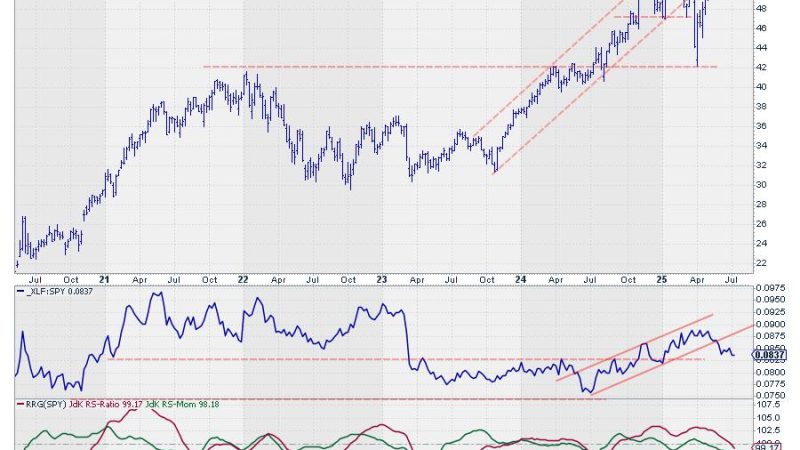Click the XLF:SPY legend line marker
The height and width of the screenshot is (450, 800).
tap(19, 290)
